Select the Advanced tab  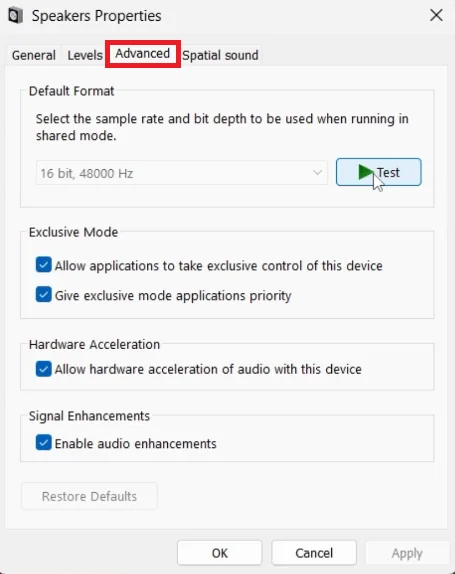click(x=143, y=54)
